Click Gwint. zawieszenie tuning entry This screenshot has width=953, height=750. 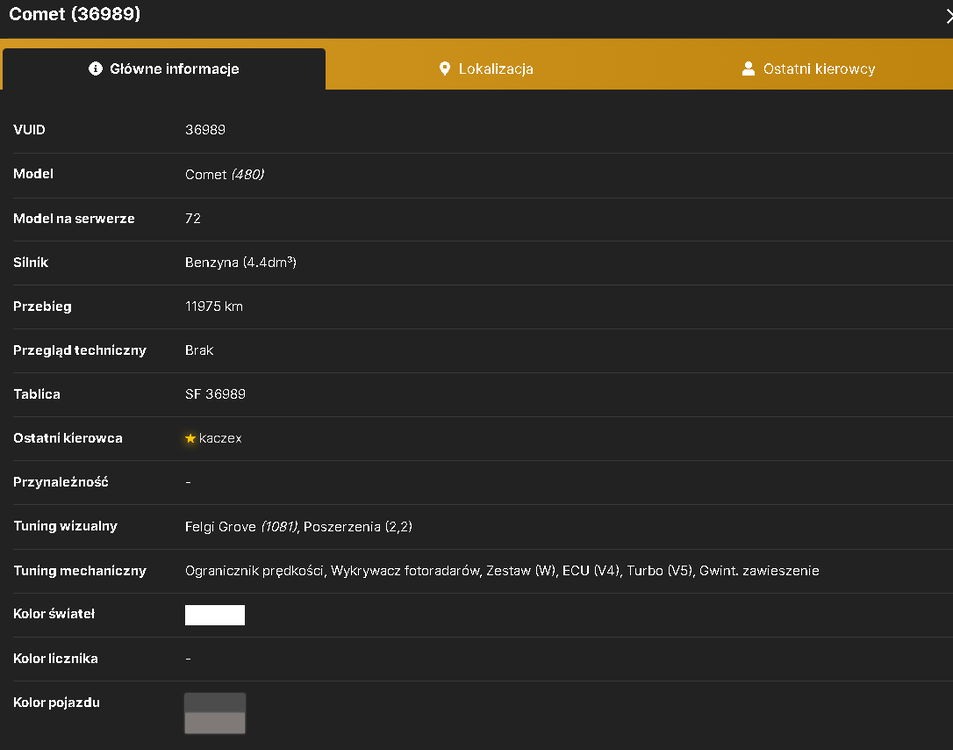click(759, 571)
